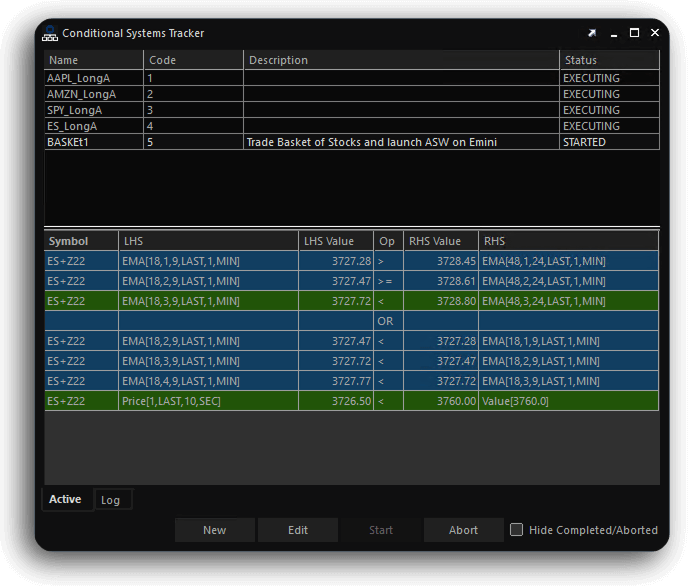Click the Name column header
This screenshot has width=695, height=586.
[94, 60]
